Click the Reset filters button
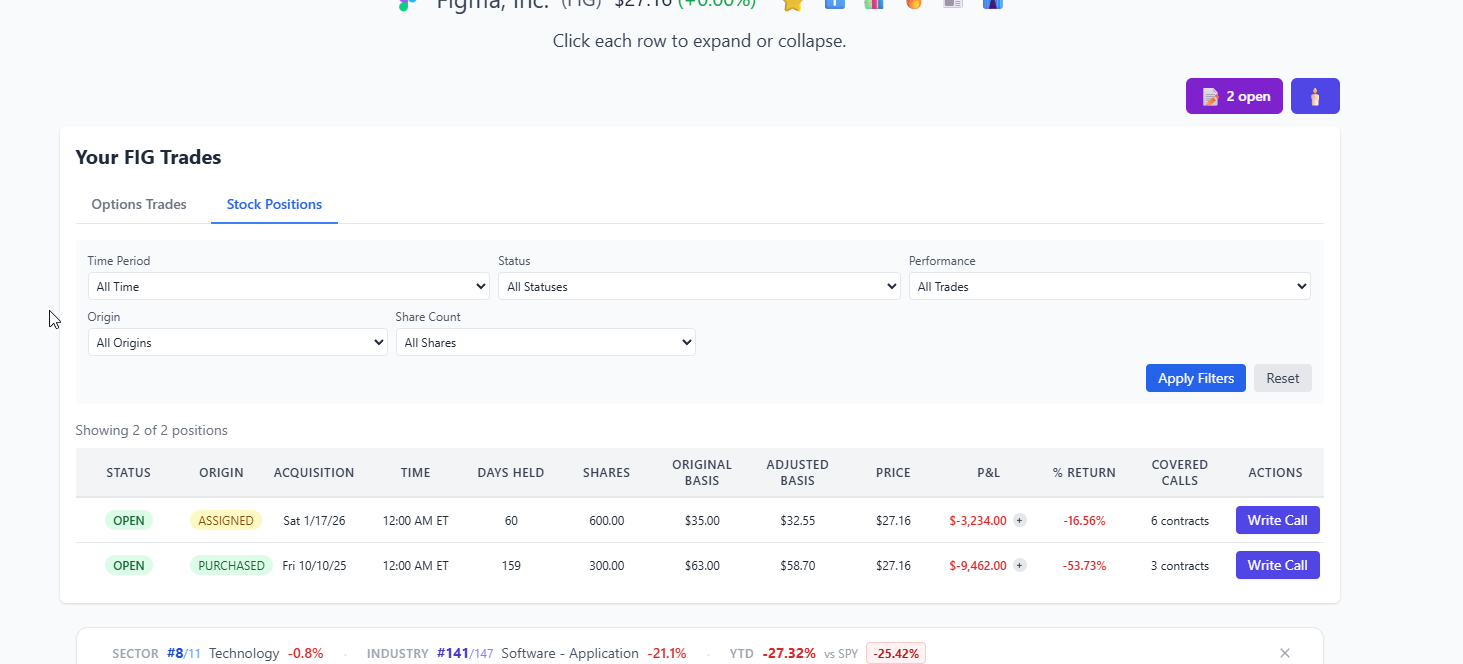 point(1282,378)
